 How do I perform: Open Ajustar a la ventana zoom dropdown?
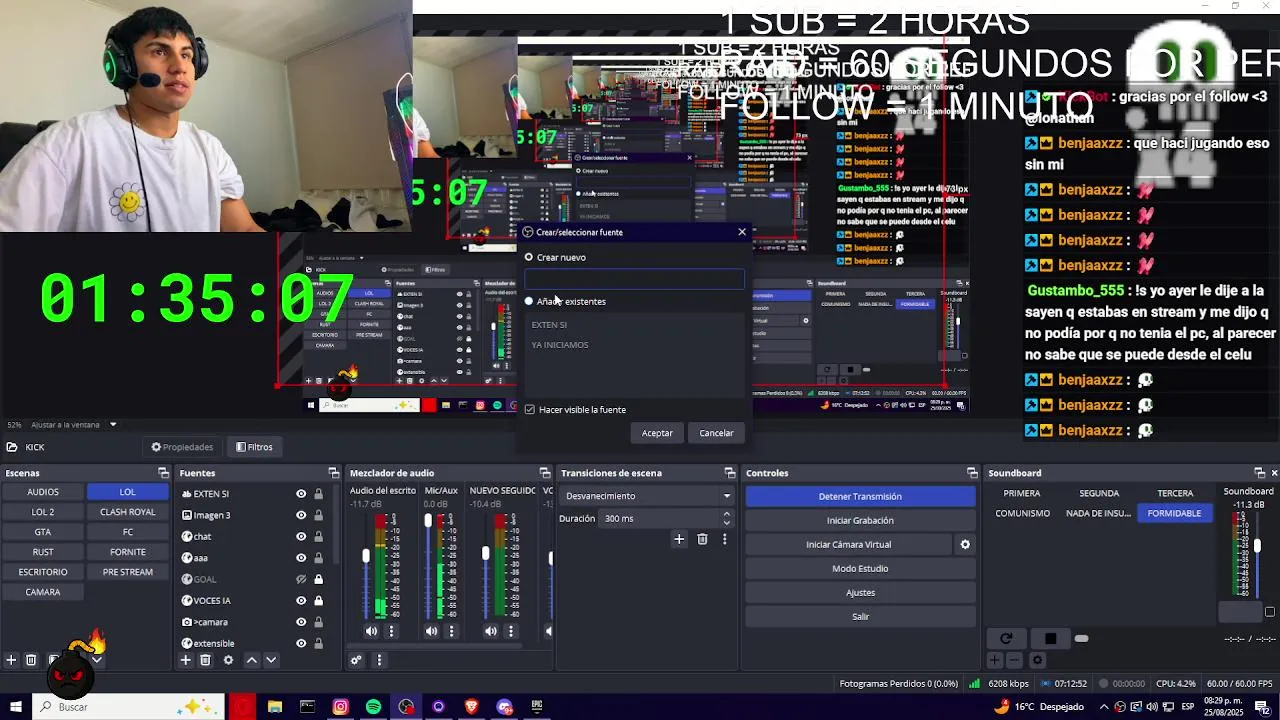(113, 425)
